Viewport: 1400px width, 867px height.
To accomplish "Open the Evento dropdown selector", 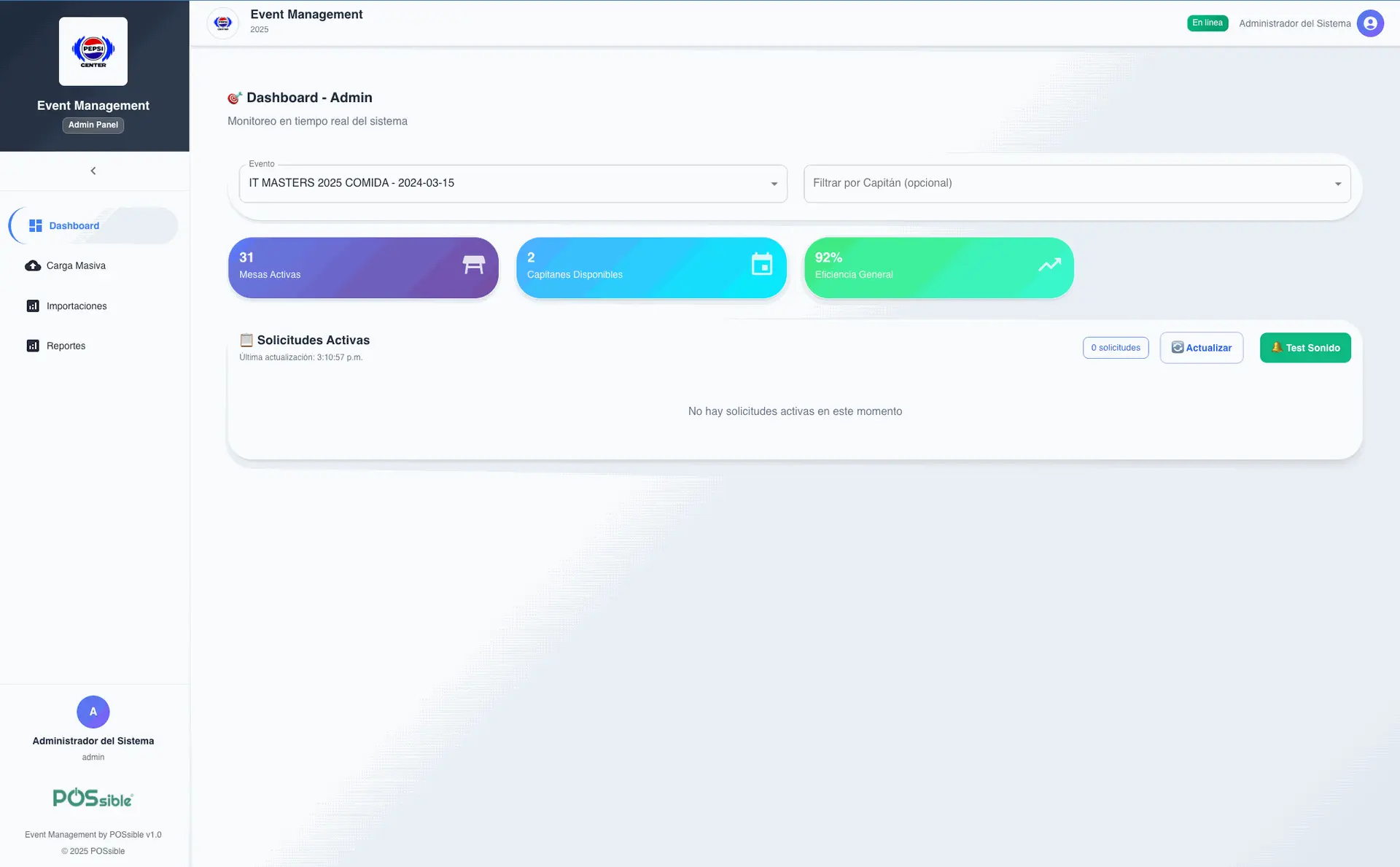I will (513, 184).
